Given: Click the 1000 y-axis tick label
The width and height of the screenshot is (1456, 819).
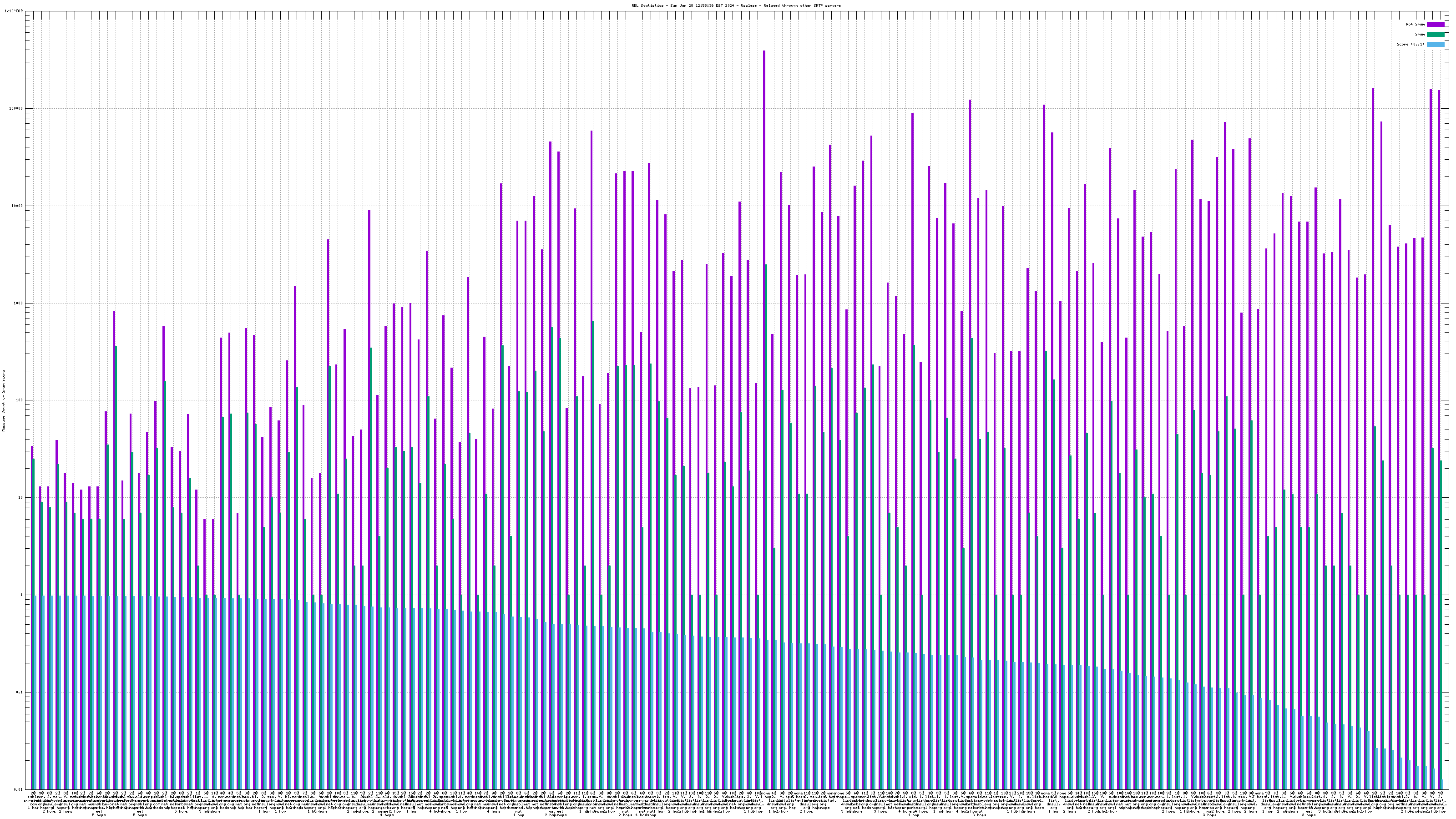Looking at the screenshot, I should tap(19, 303).
